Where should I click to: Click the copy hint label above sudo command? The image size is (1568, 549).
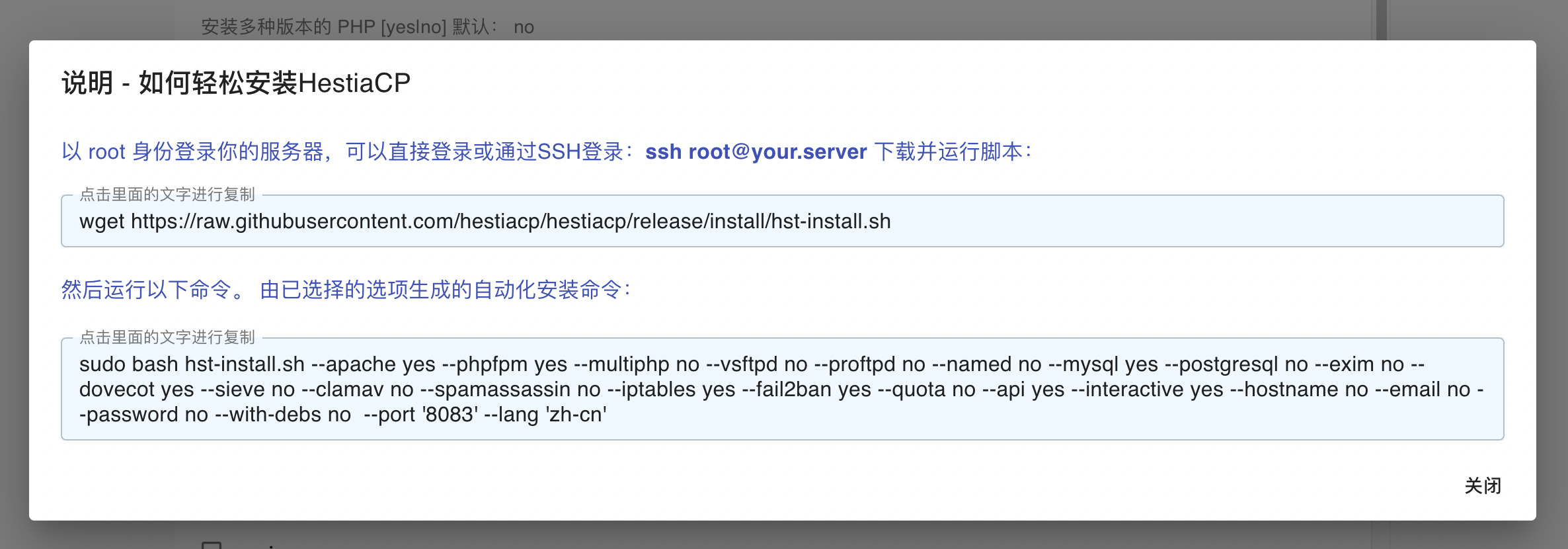(167, 337)
